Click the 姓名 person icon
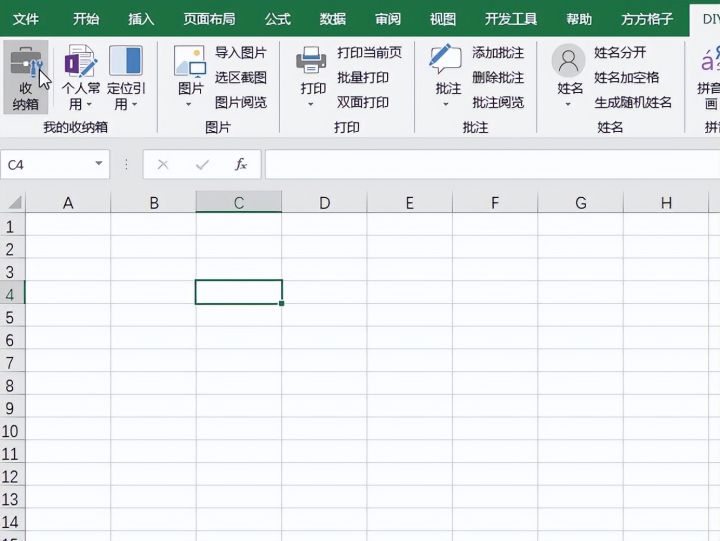This screenshot has width=720, height=541. 568,60
